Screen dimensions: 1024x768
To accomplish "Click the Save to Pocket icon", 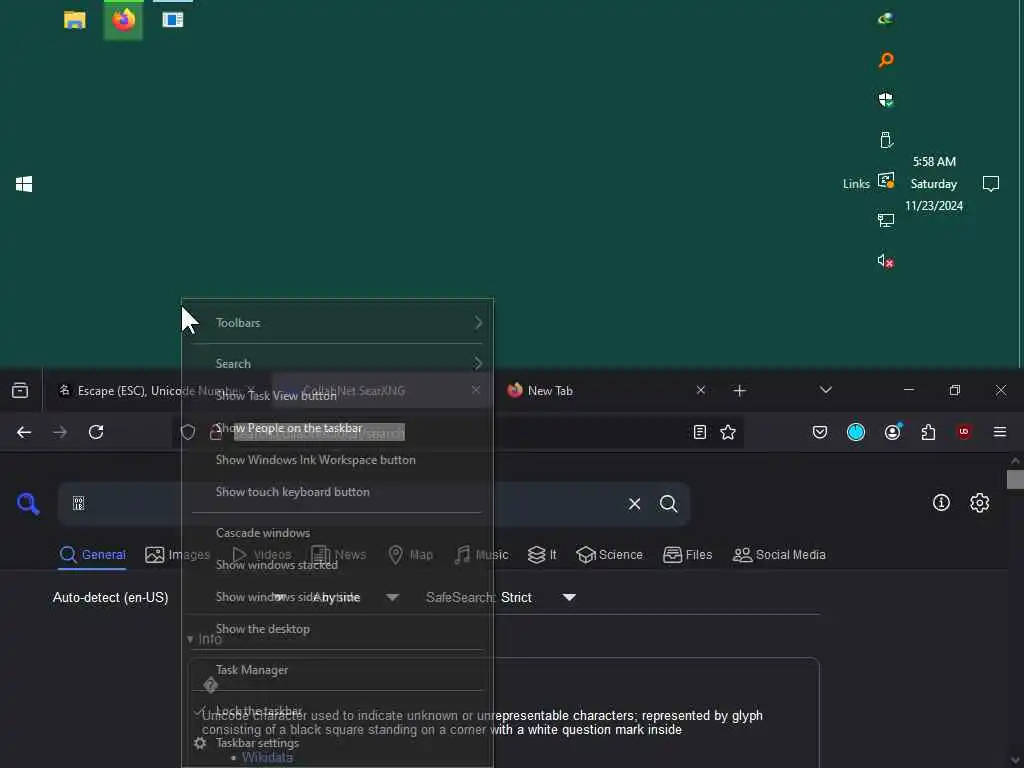I will coord(820,432).
